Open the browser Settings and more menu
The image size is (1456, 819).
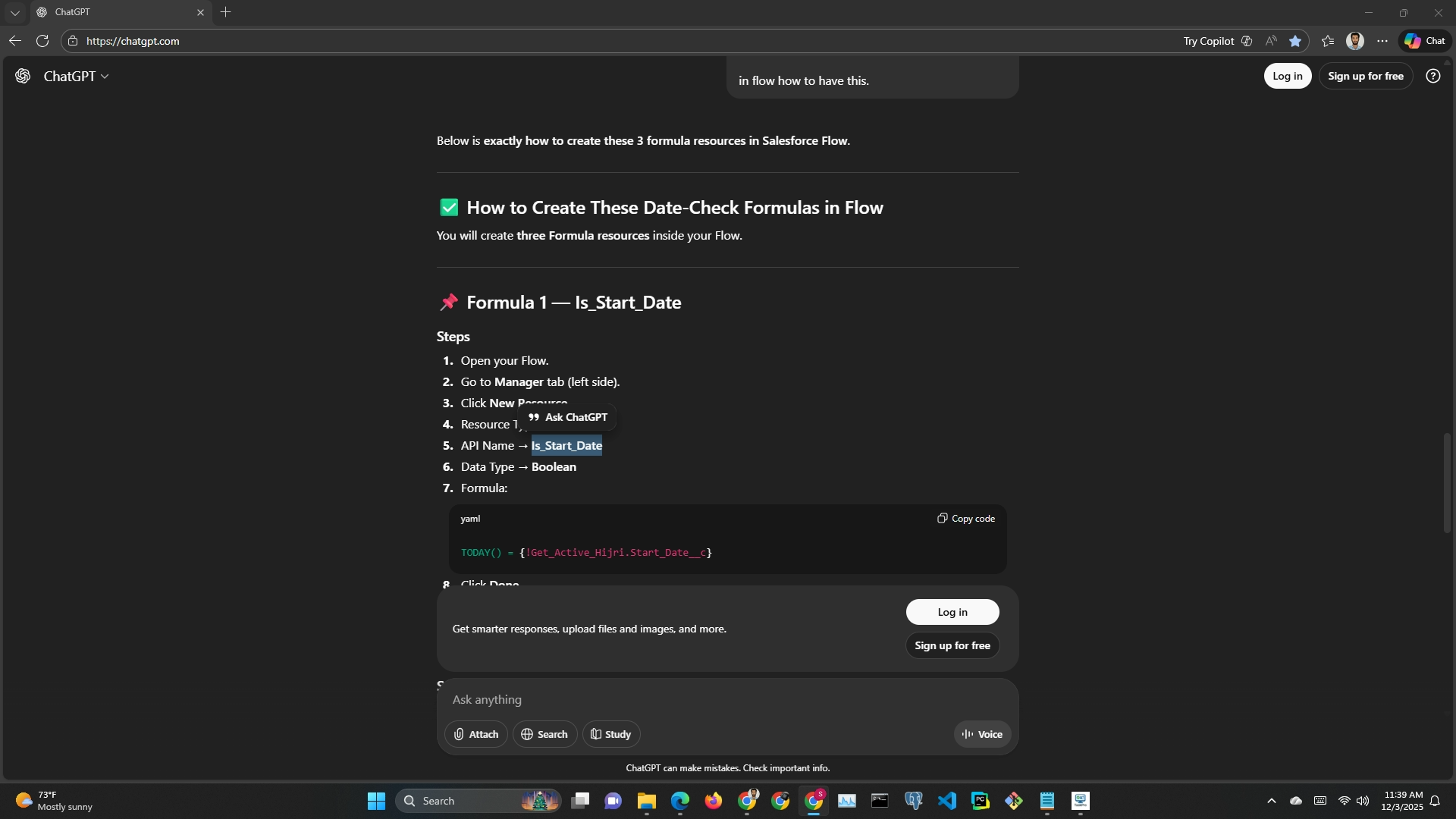[x=1382, y=41]
